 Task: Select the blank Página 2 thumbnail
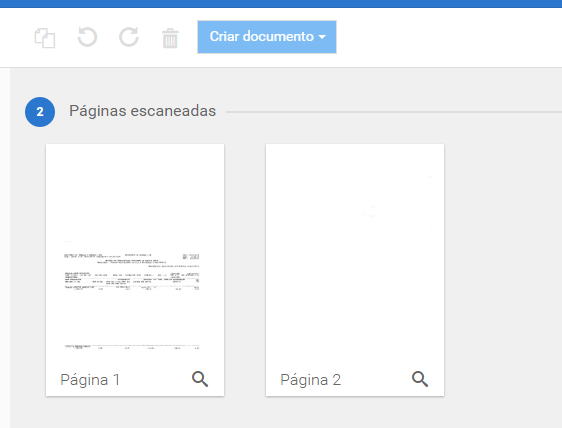pyautogui.click(x=355, y=270)
